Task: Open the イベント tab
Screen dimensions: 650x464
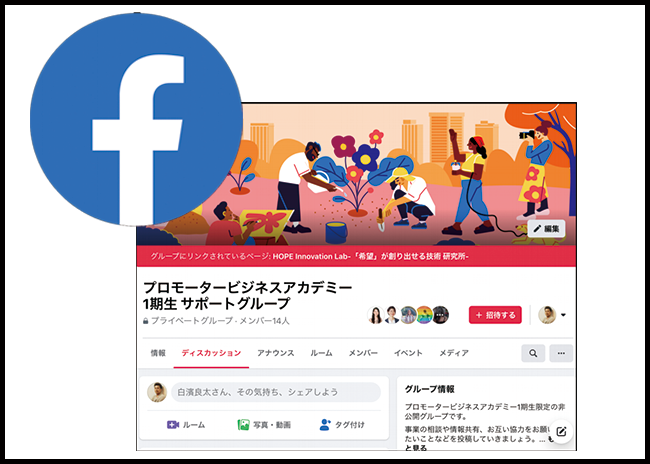Action: [x=408, y=353]
